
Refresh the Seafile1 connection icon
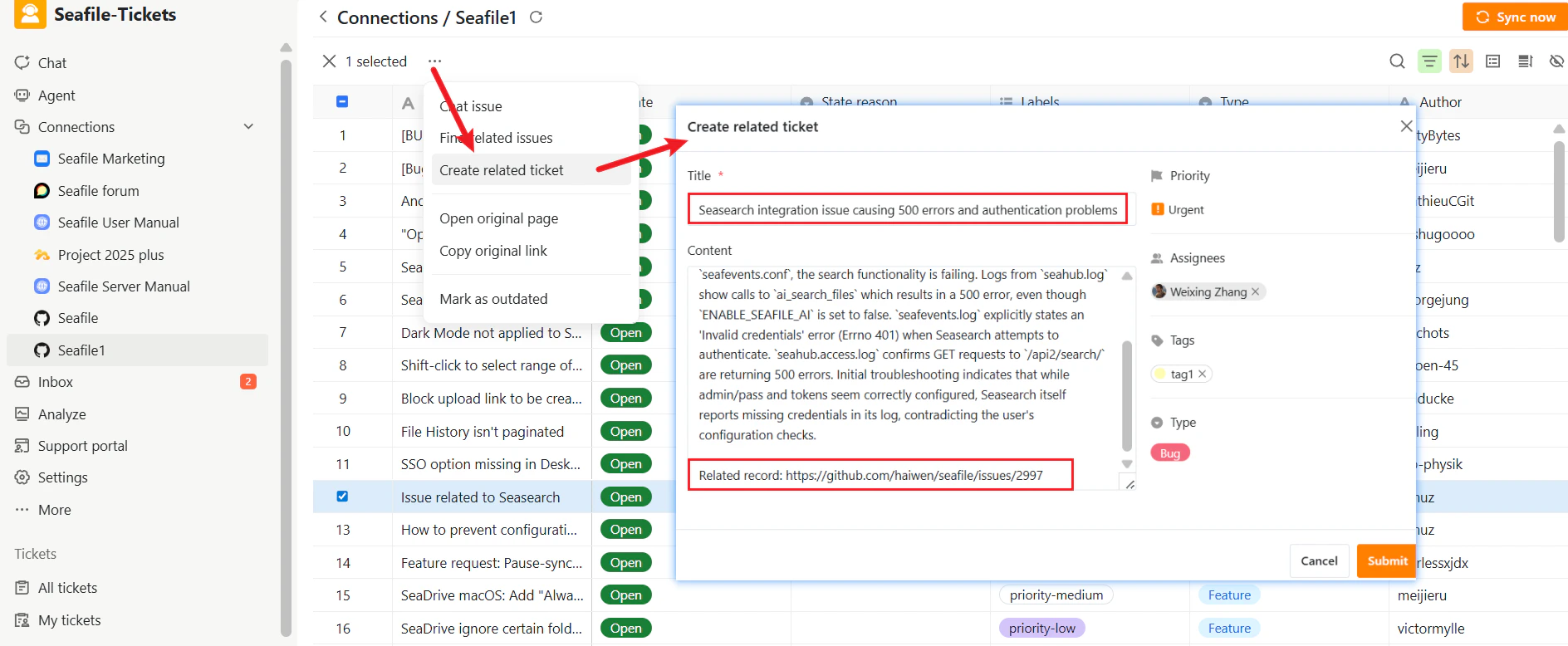(x=537, y=17)
